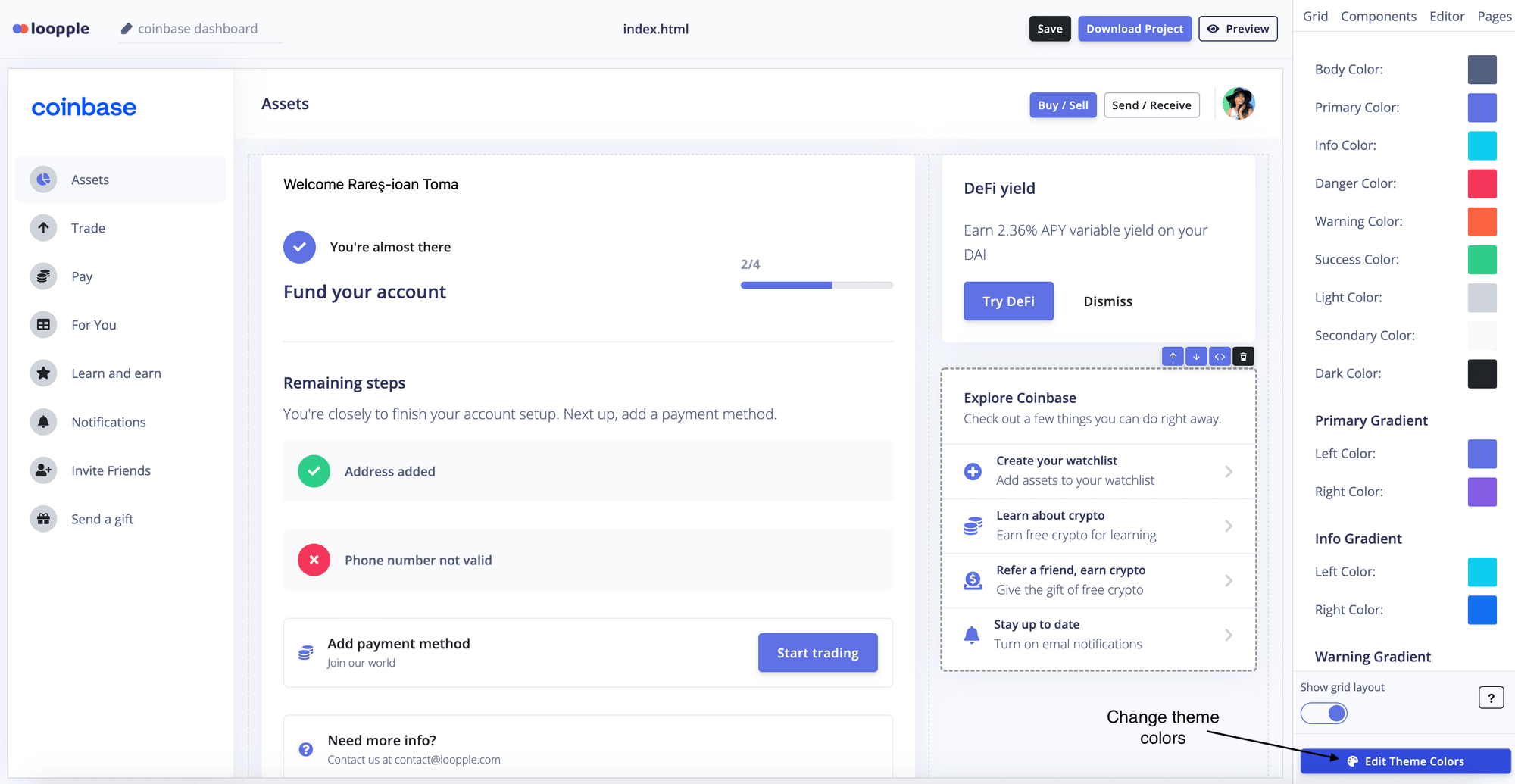Click the Save button
1515x784 pixels.
(1050, 29)
